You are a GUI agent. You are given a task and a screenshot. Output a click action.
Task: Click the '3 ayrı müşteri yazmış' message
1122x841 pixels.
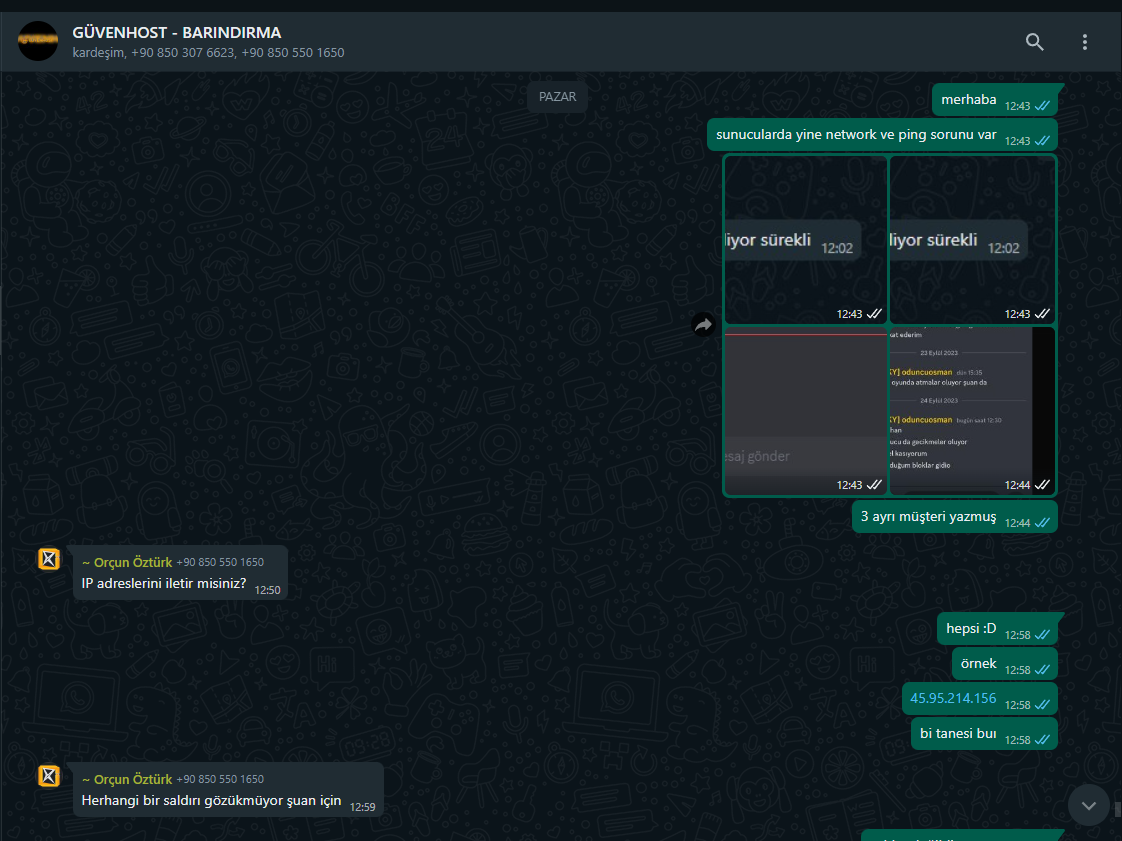point(955,517)
